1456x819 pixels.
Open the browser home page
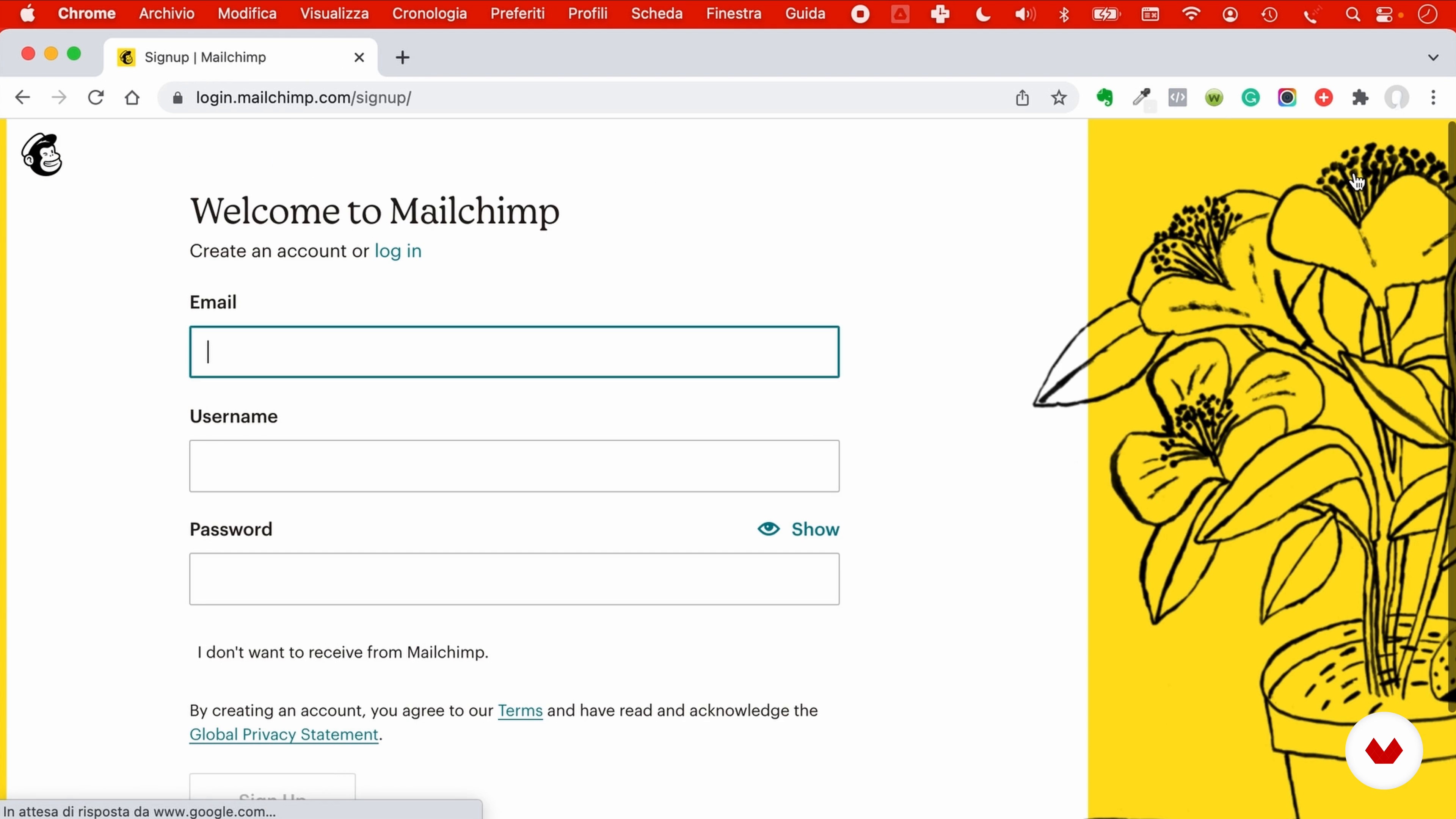[132, 97]
